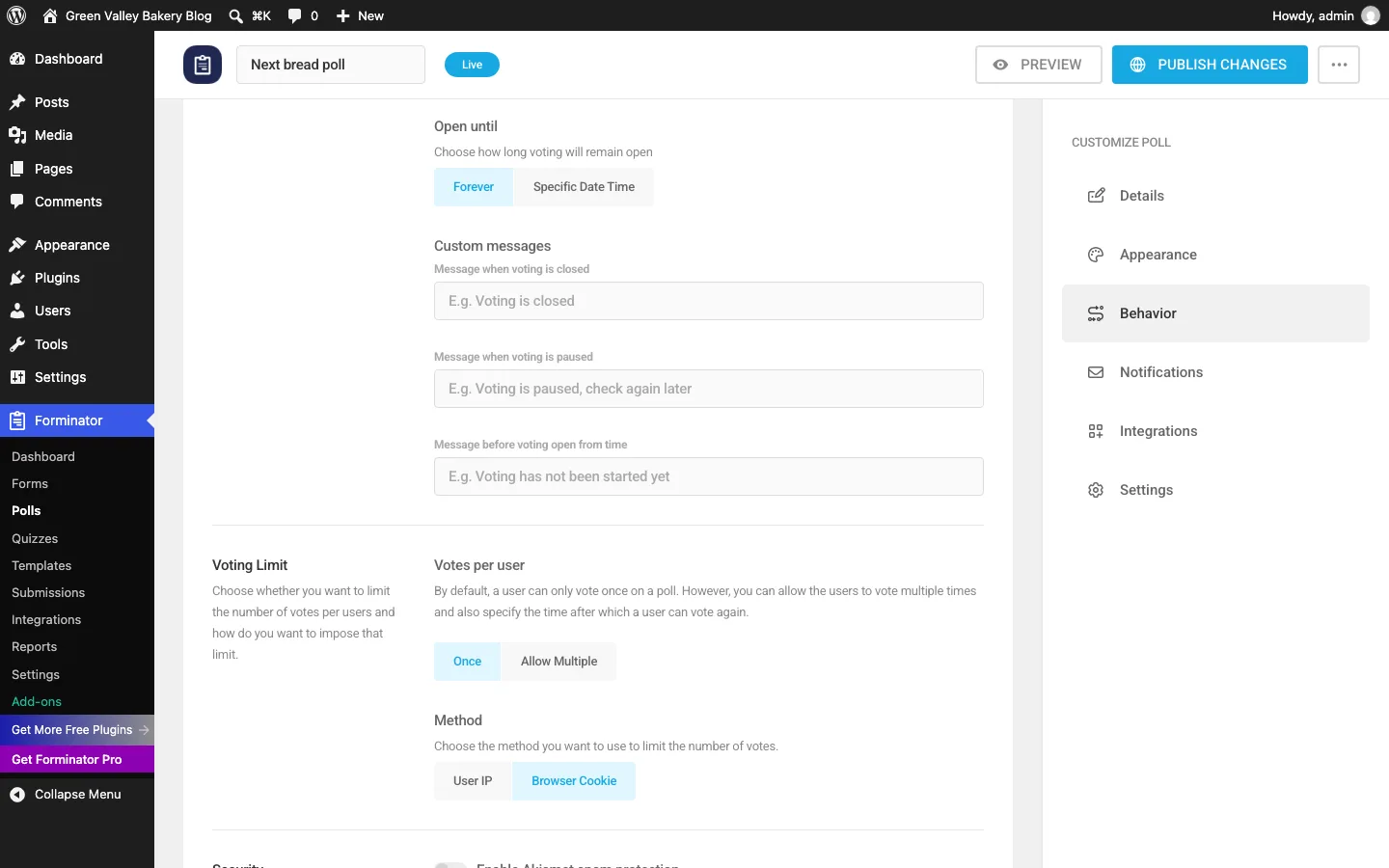Click the Live status badge
The width and height of the screenshot is (1389, 868).
[x=472, y=65]
